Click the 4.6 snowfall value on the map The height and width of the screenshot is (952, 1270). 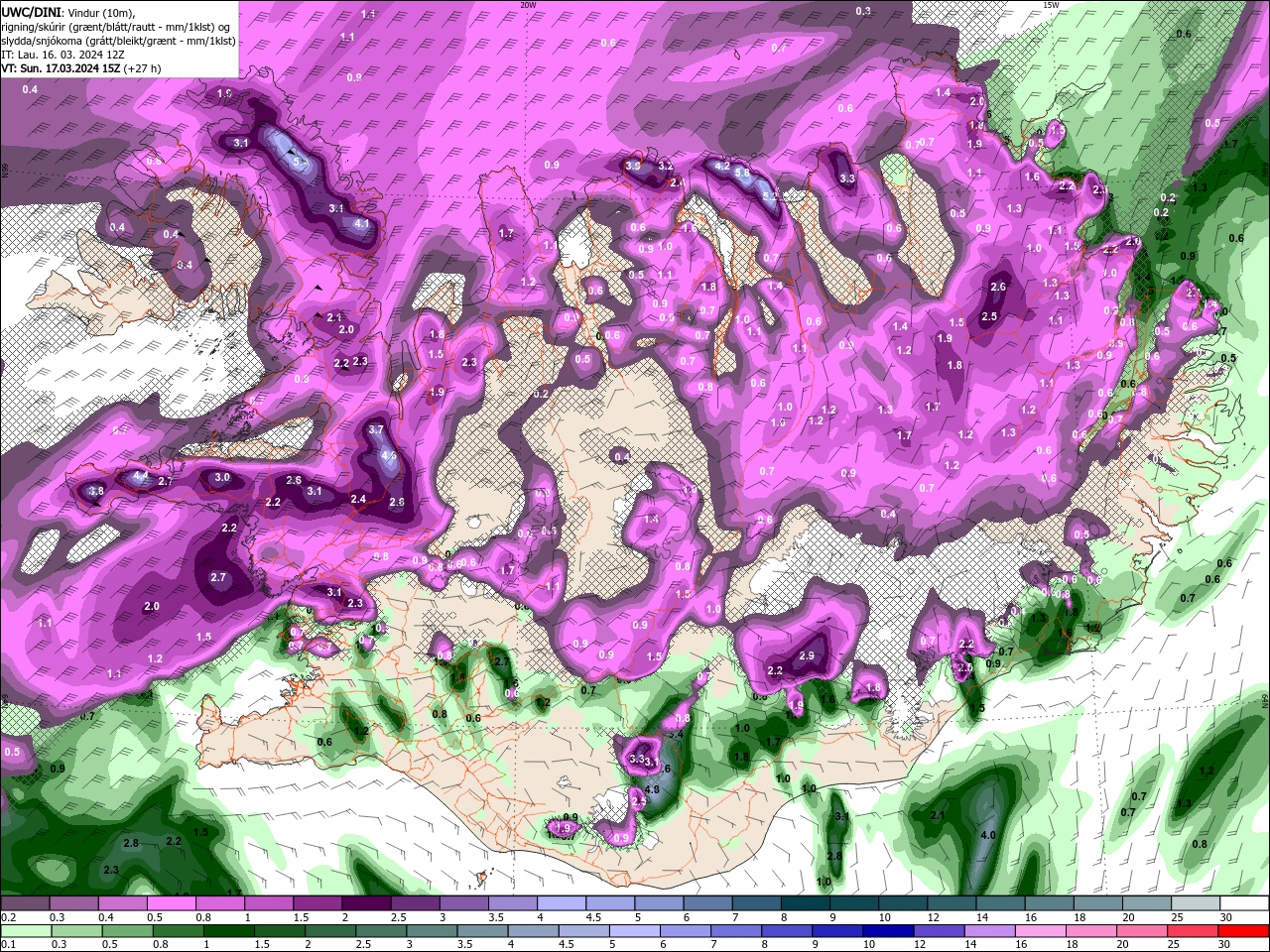(389, 456)
